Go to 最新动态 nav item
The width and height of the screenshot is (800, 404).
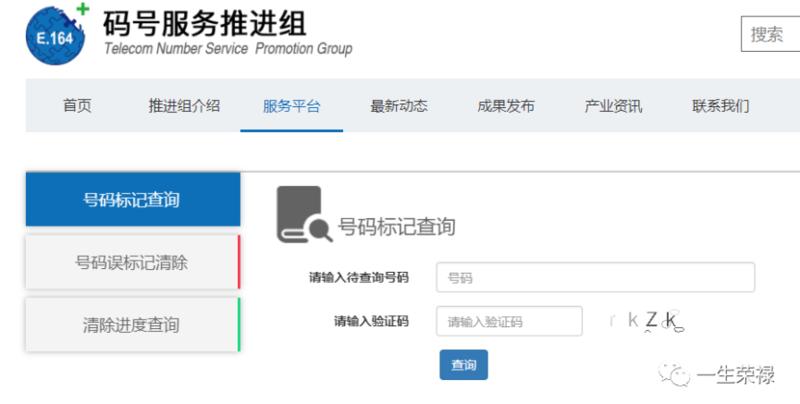pyautogui.click(x=399, y=106)
